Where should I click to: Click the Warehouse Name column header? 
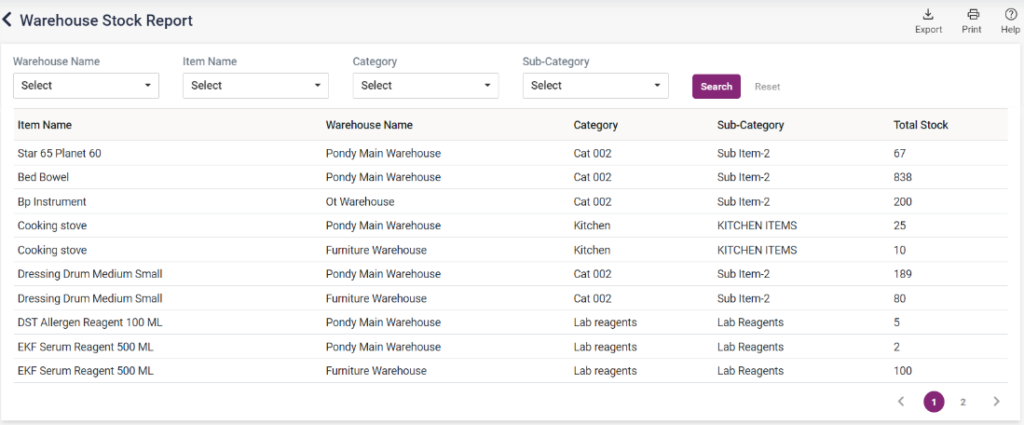(x=369, y=125)
